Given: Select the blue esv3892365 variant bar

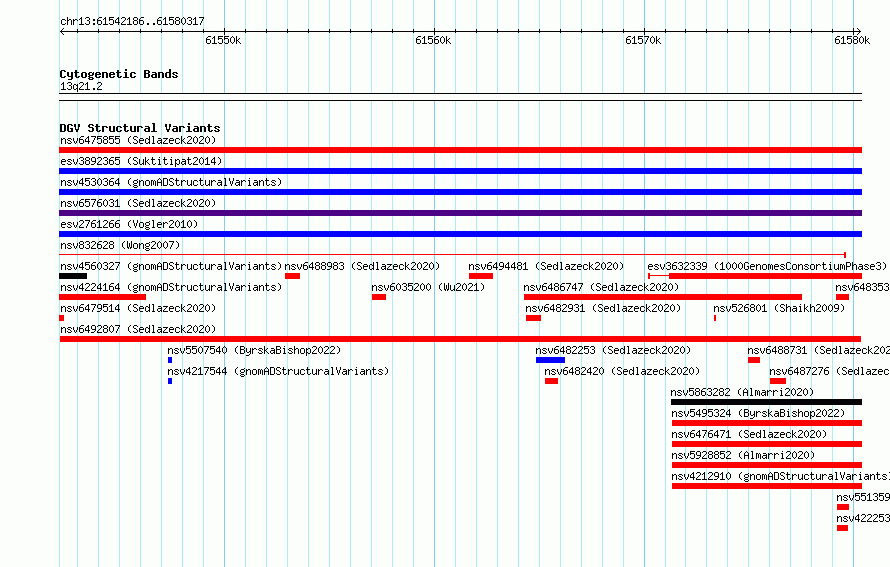Looking at the screenshot, I should [x=460, y=171].
